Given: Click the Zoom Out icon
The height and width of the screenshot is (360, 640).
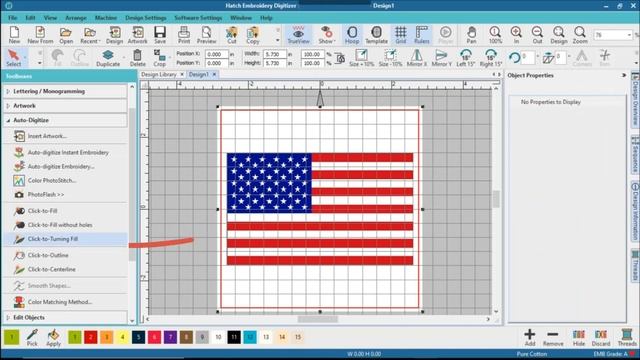Looking at the screenshot, I should tap(538, 35).
